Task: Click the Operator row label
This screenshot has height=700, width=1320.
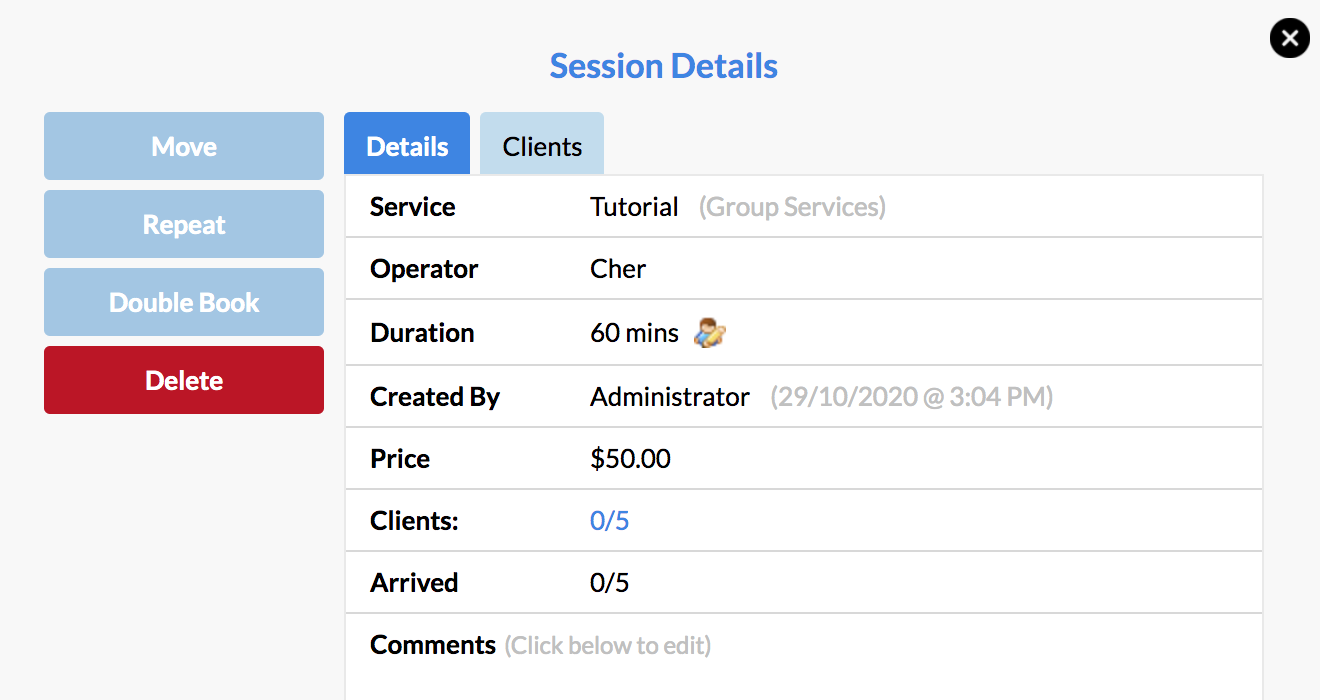Action: tap(424, 269)
